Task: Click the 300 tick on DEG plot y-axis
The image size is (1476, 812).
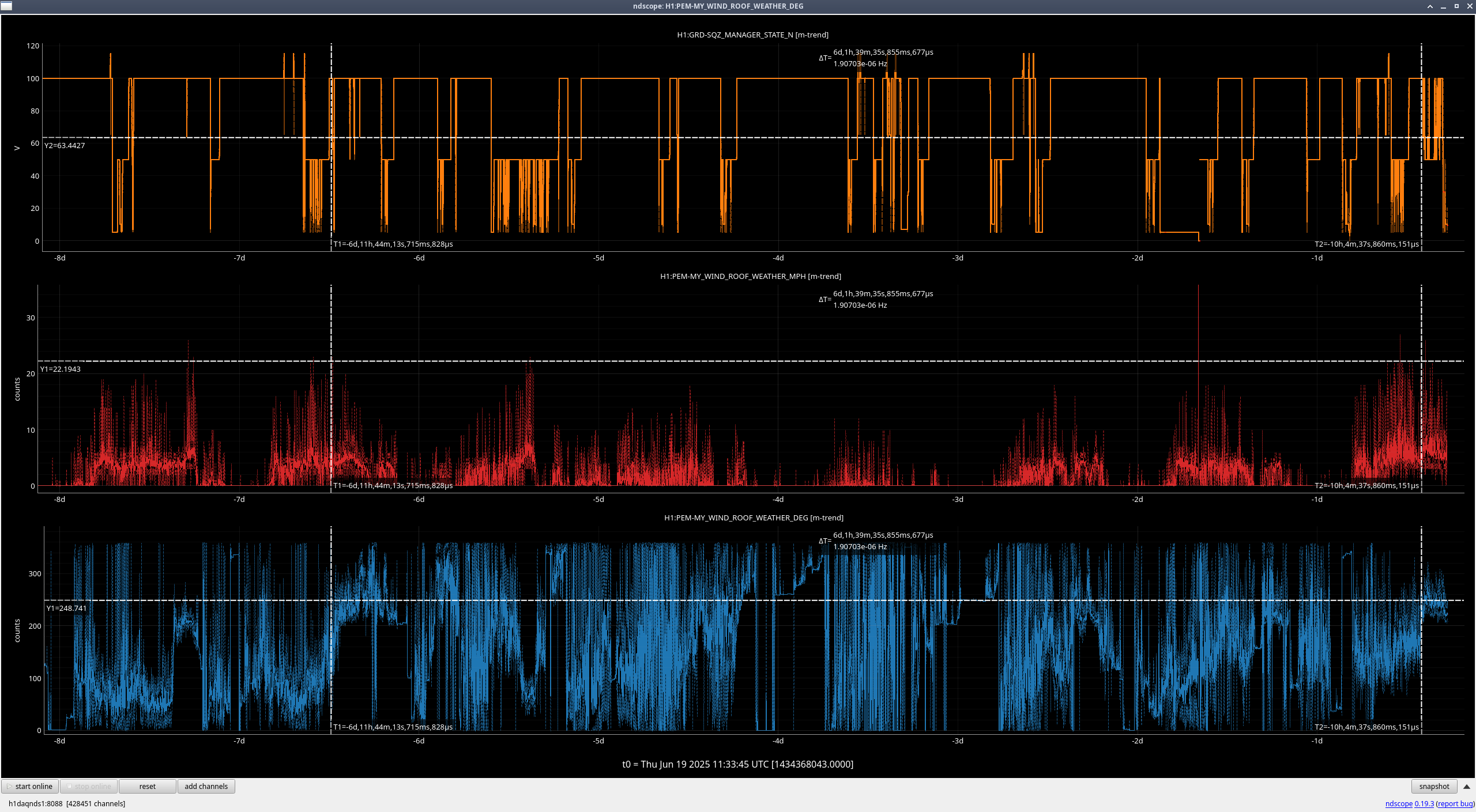Action: 35,573
